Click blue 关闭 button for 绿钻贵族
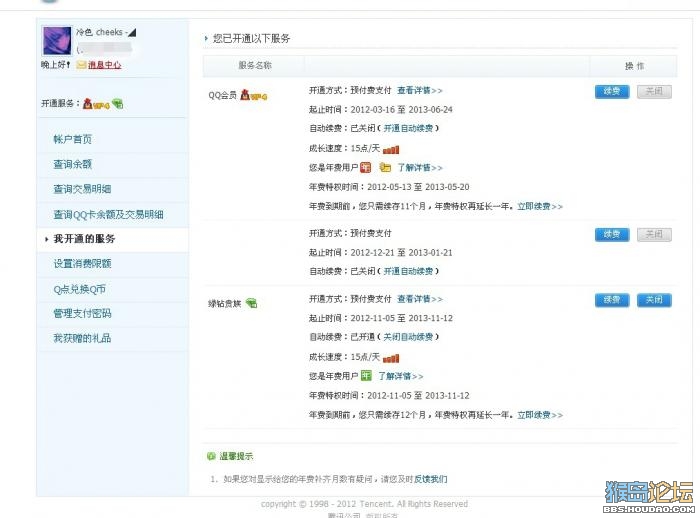700x518 pixels. 654,300
